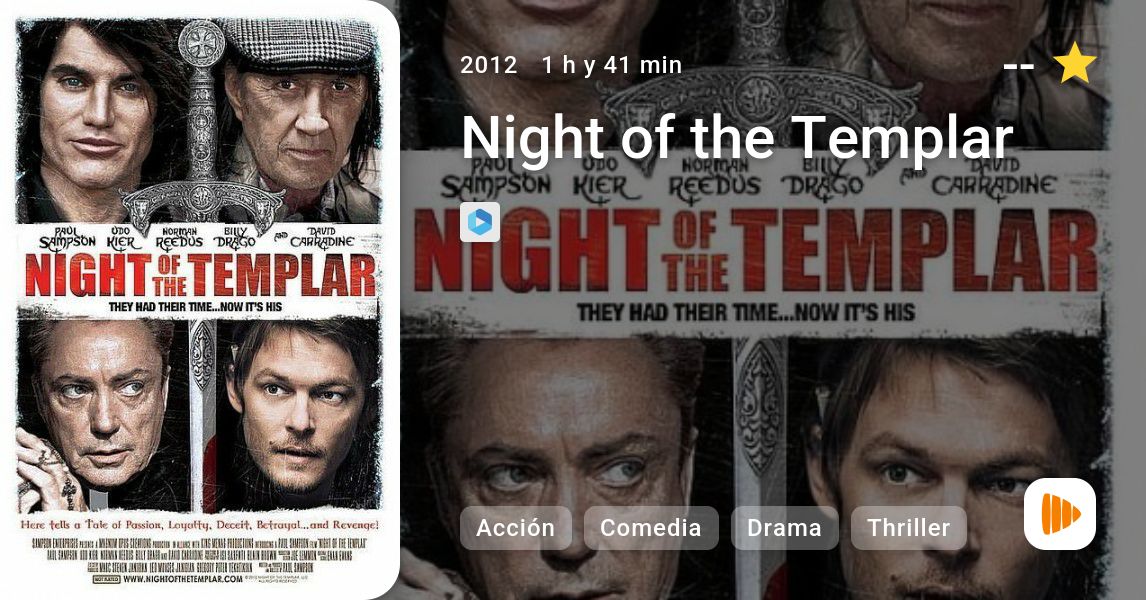
Task: Click the double-dash rating score beside the star
Action: click(1018, 66)
